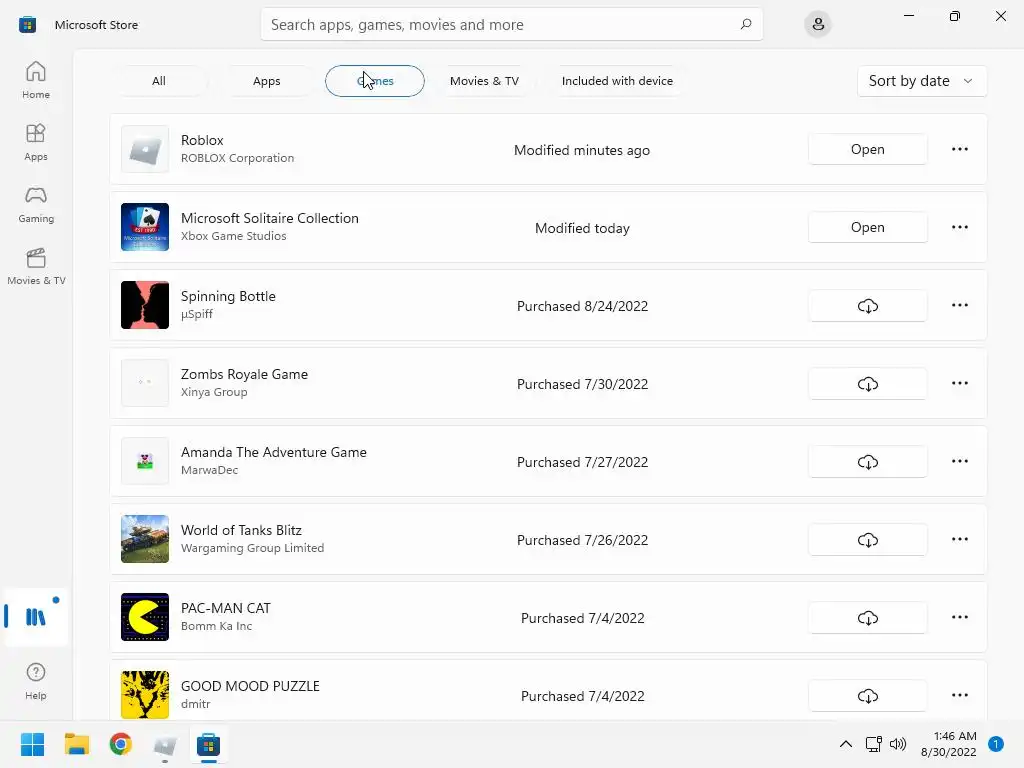Open Roblox with the Open button
This screenshot has height=768, width=1024.
tap(867, 149)
